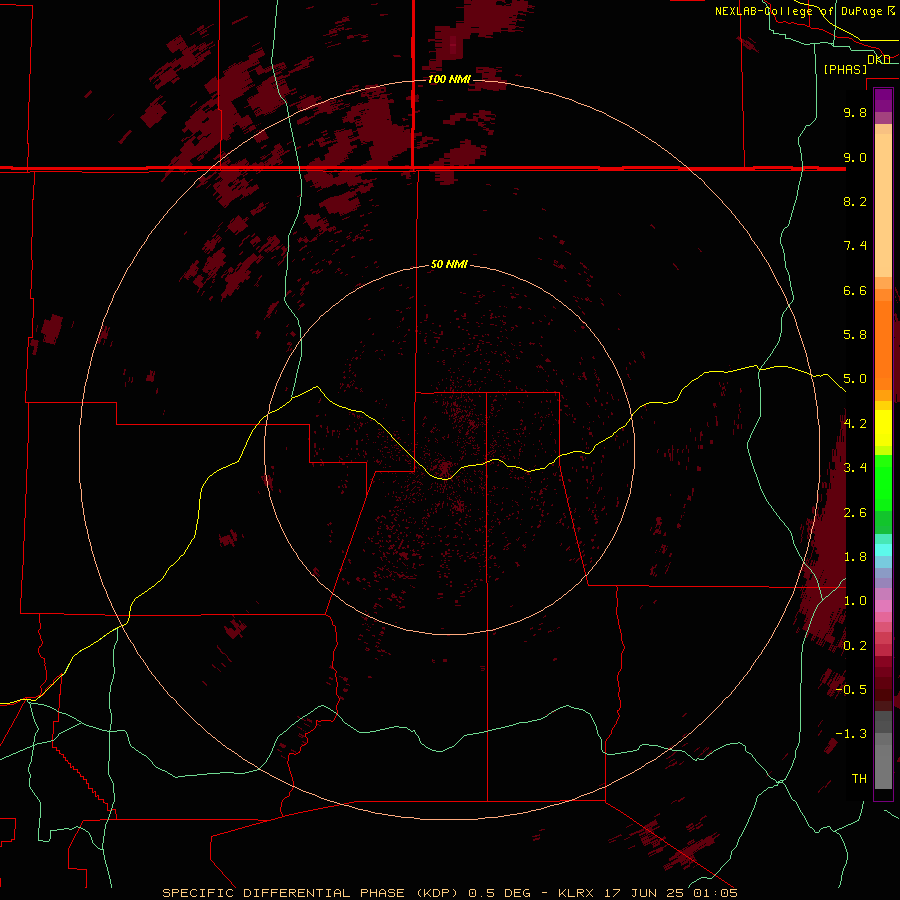
Task: Select the TH threshold label on color scale
Action: tap(859, 778)
